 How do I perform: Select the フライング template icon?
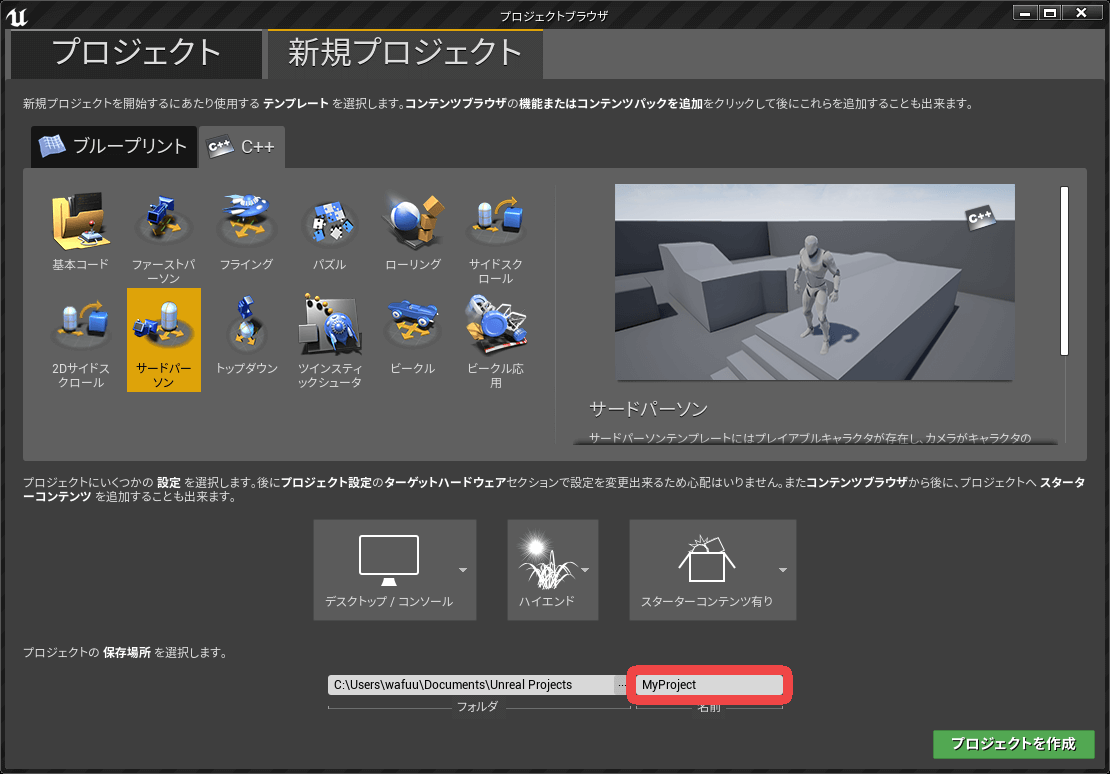point(246,222)
